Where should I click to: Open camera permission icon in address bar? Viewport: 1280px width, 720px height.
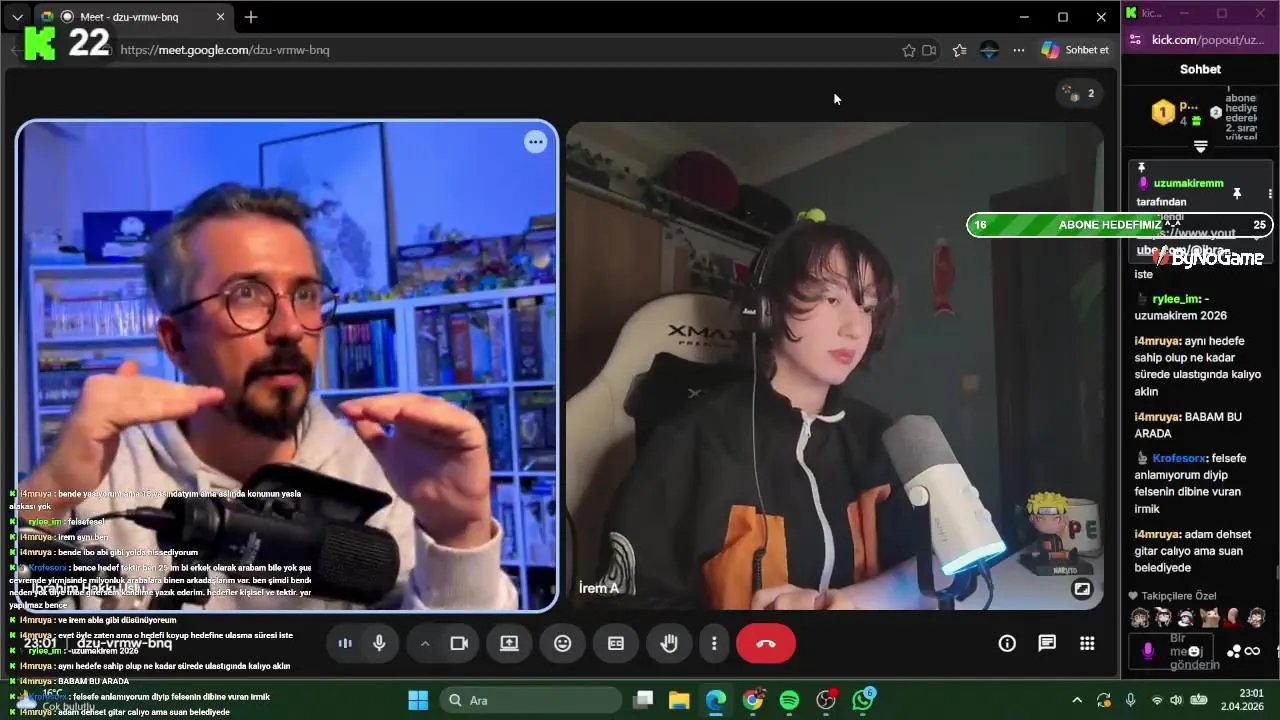929,50
